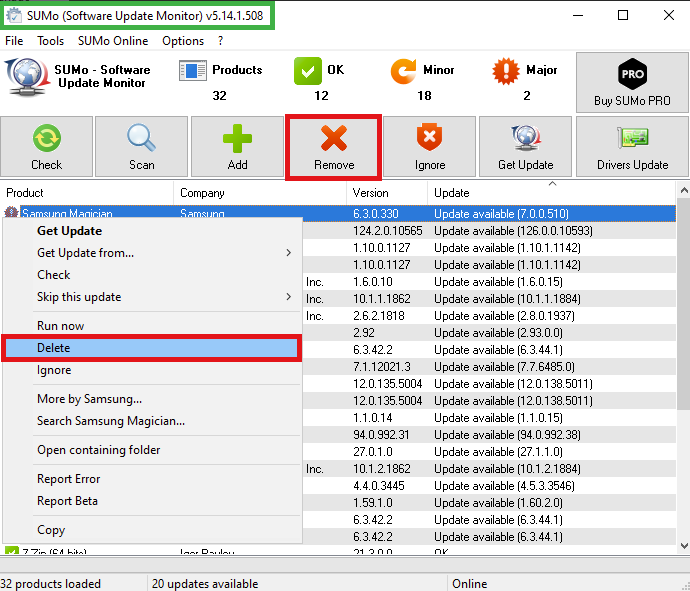Choose Report Beta in context menu
This screenshot has width=690, height=591.
coord(151,501)
